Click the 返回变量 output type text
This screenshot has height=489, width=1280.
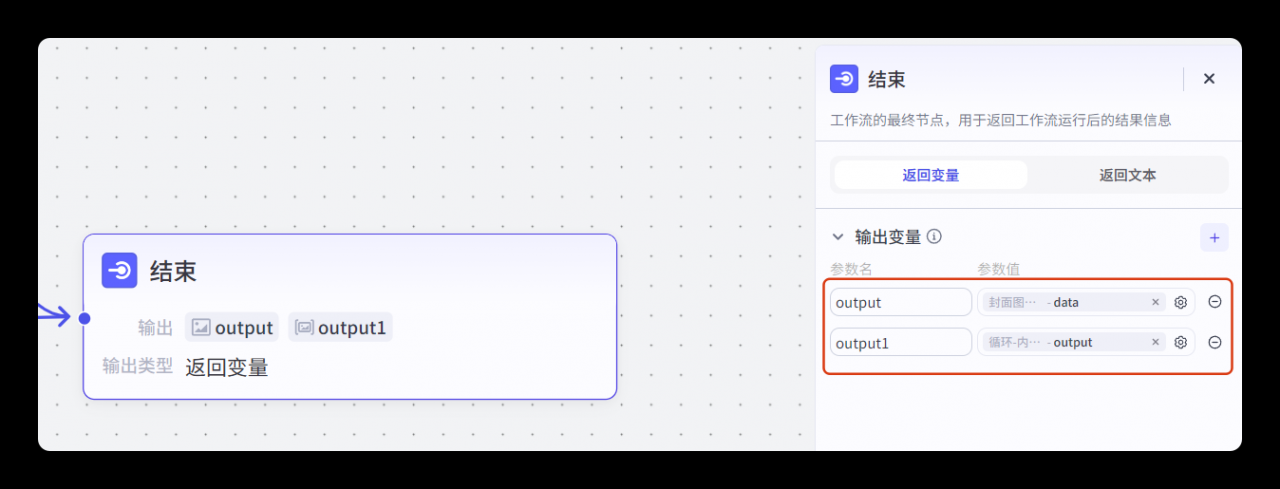[227, 367]
